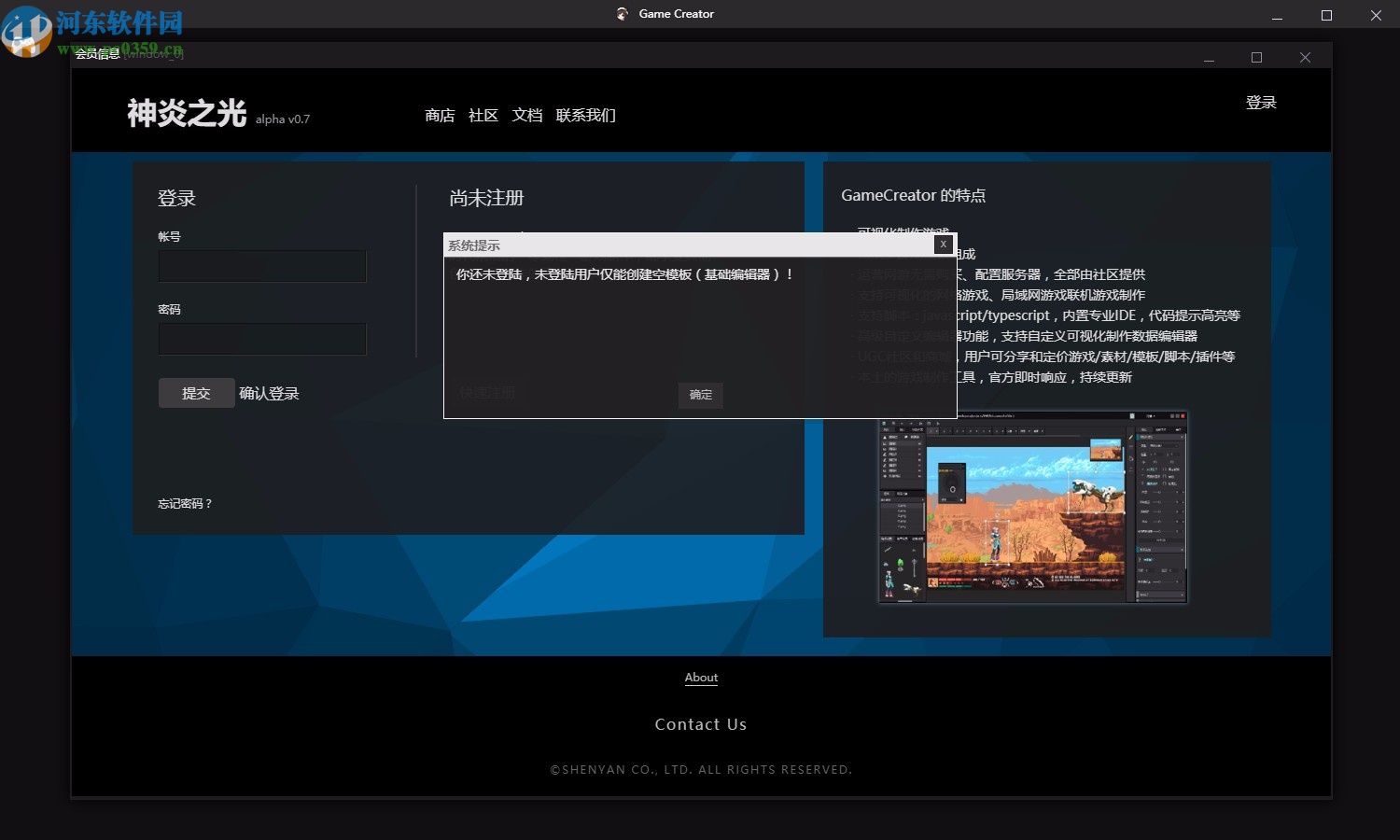Click the 神炎之光 application logo text

point(185,112)
